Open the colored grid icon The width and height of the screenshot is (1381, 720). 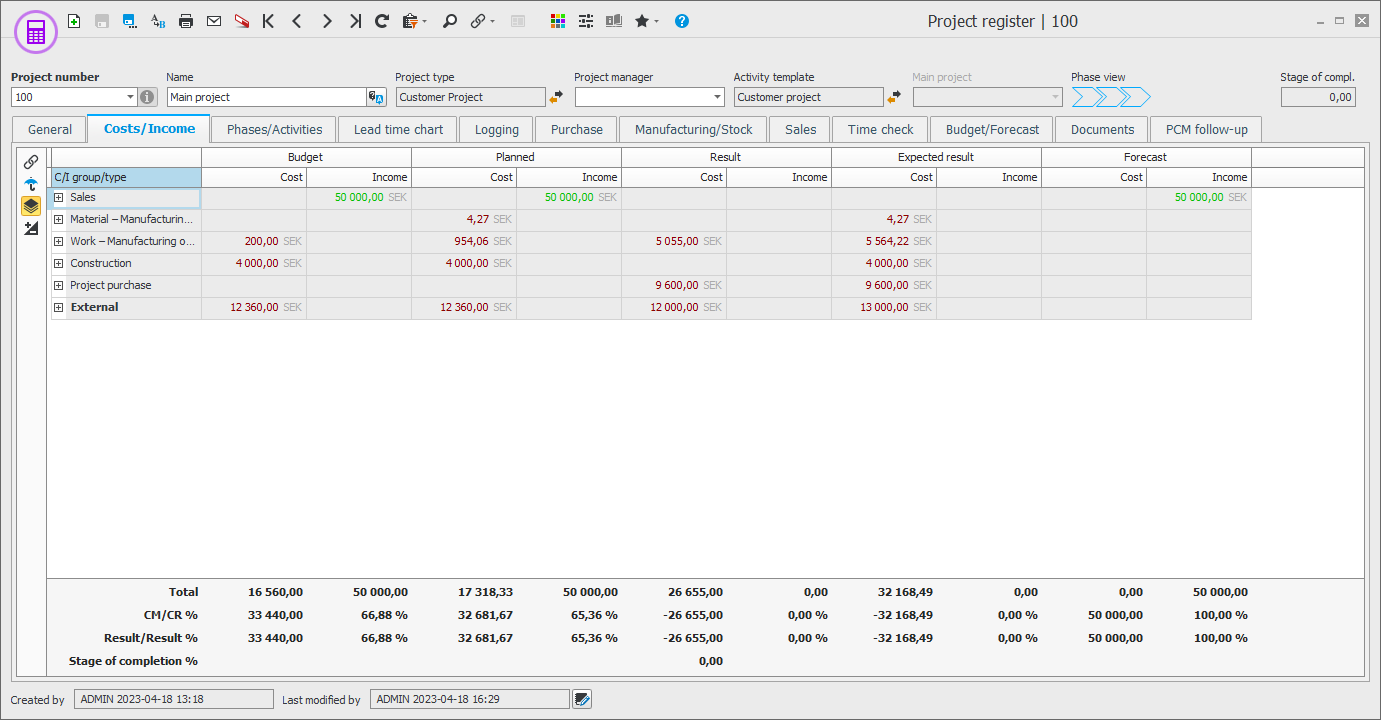click(558, 20)
